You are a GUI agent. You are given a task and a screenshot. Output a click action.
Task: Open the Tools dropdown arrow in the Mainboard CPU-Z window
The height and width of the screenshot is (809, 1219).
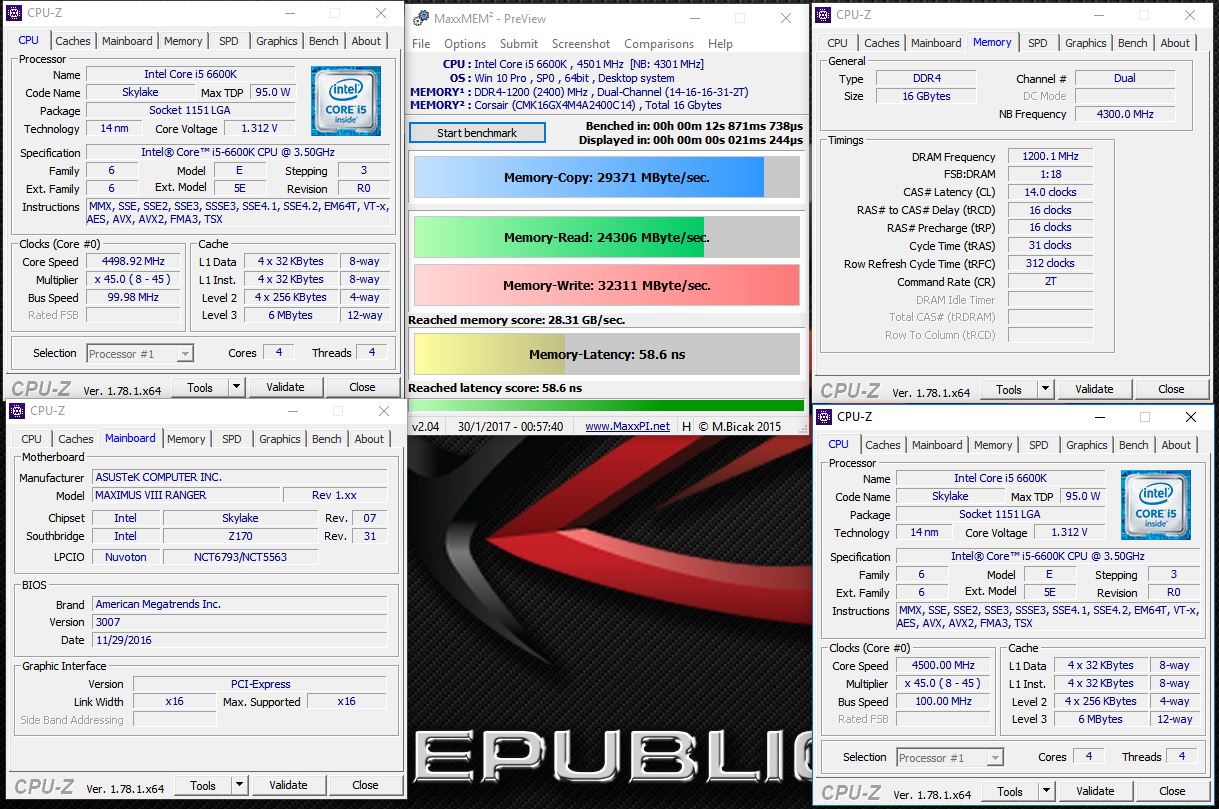240,785
